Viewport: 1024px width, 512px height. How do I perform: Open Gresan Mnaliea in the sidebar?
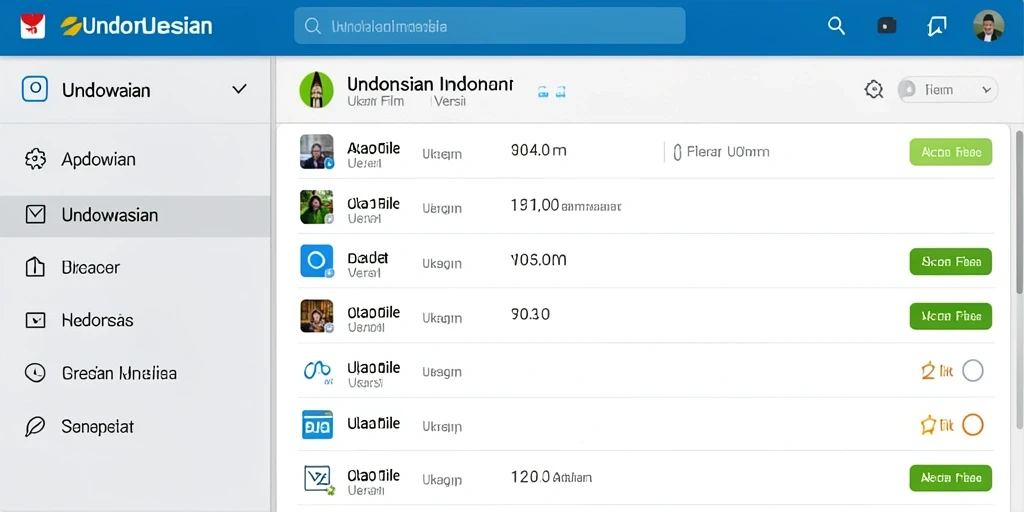point(120,374)
